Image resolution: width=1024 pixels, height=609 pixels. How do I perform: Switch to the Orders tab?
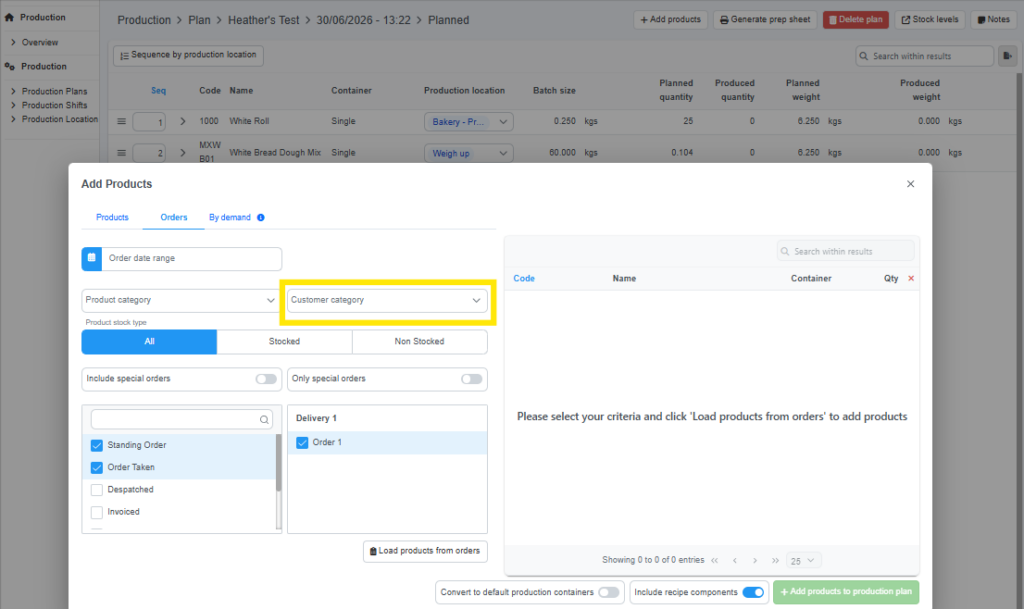174,217
